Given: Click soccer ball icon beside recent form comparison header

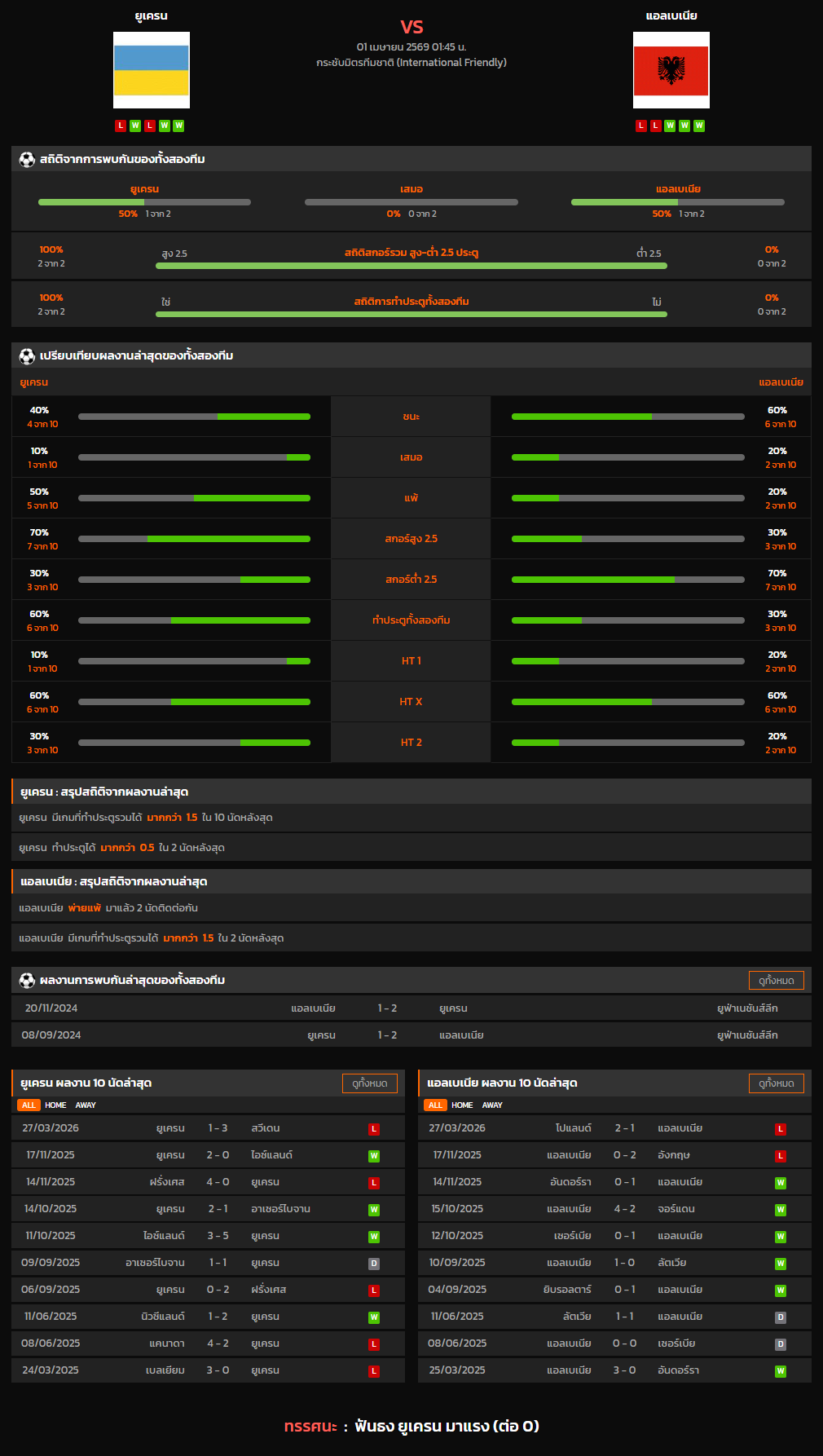Looking at the screenshot, I should 27,355.
